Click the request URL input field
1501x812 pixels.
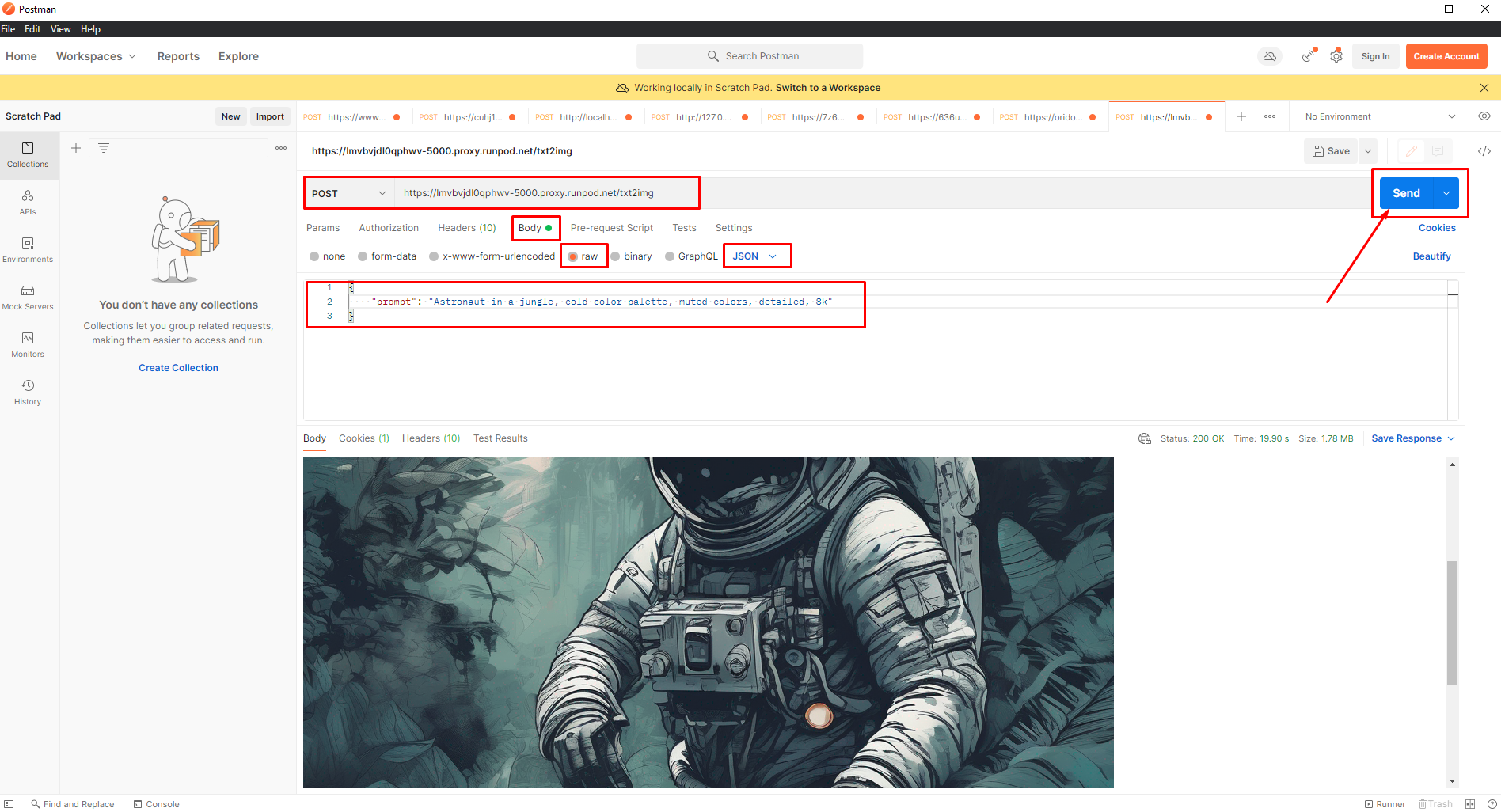(883, 193)
